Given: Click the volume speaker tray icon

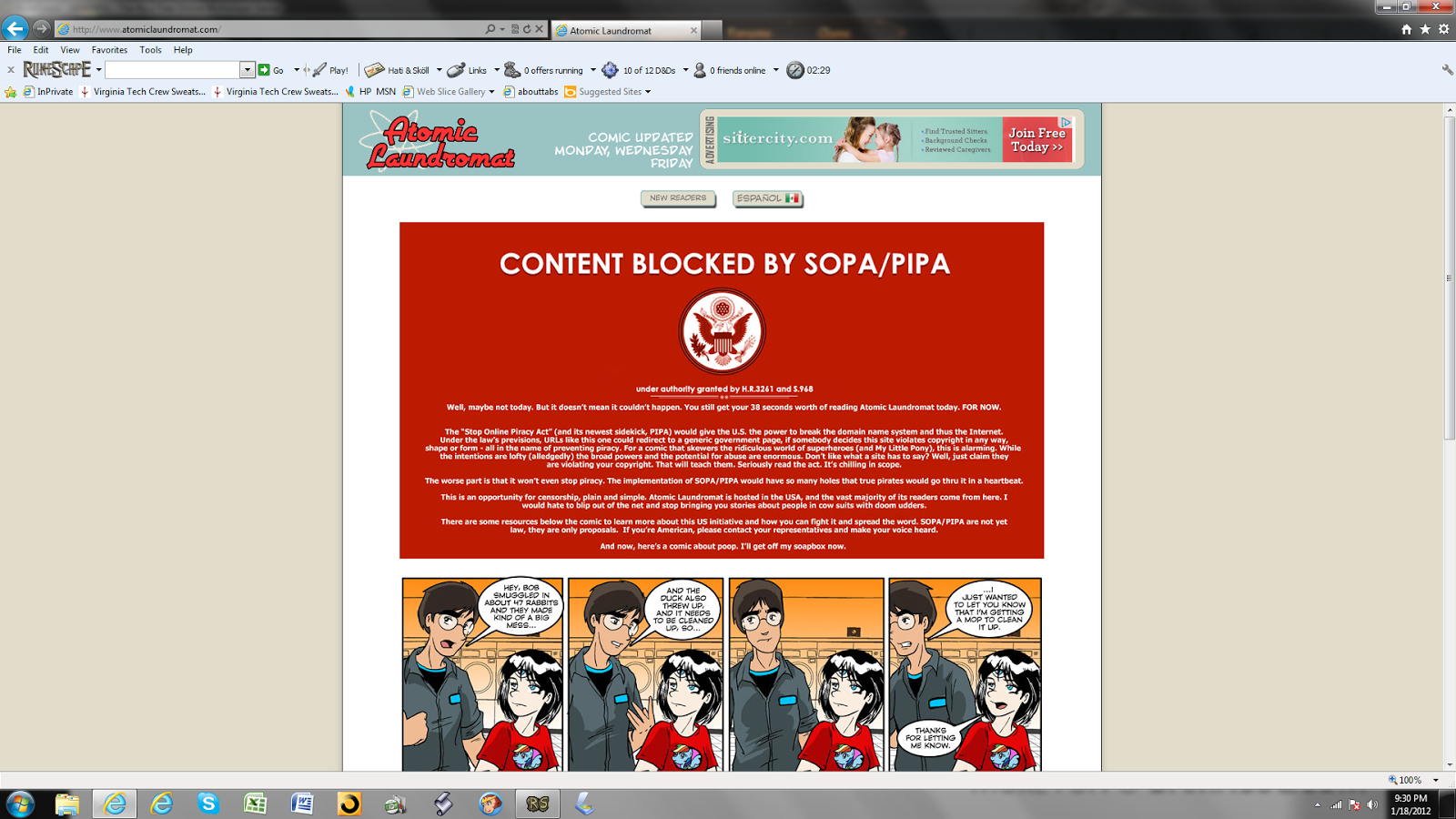Looking at the screenshot, I should (x=1372, y=804).
